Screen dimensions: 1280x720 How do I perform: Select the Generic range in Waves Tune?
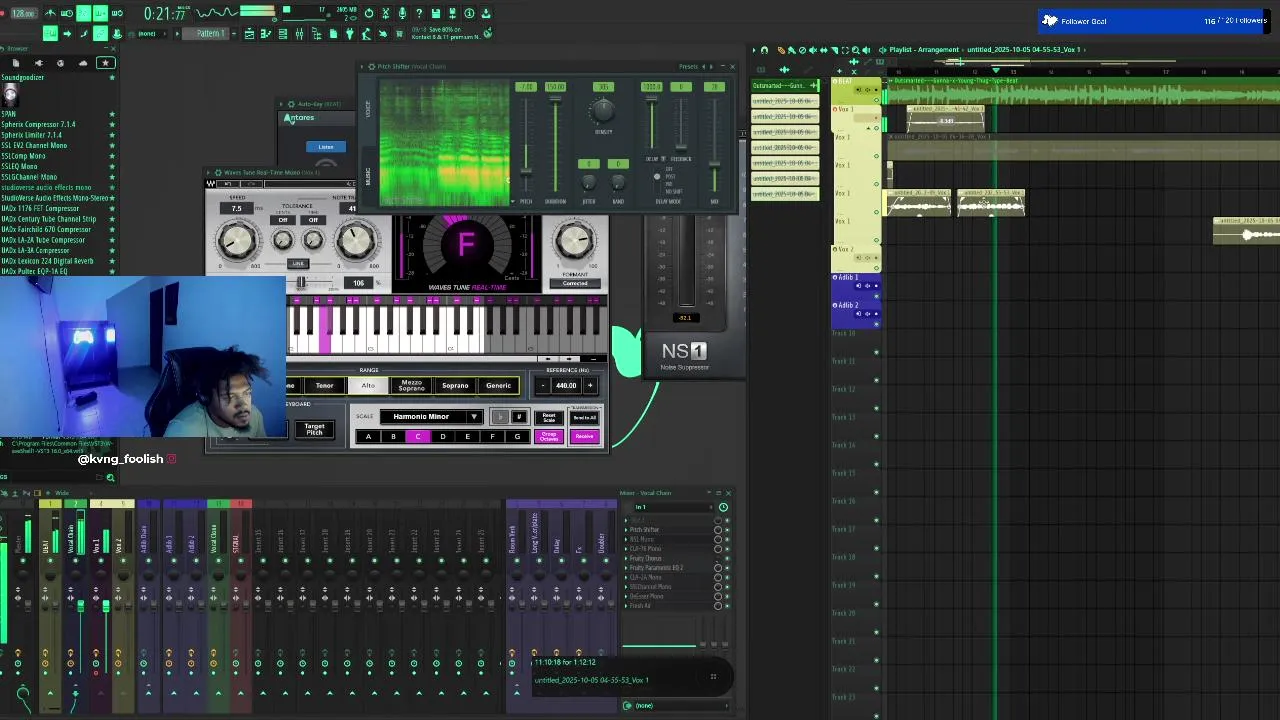tap(498, 385)
